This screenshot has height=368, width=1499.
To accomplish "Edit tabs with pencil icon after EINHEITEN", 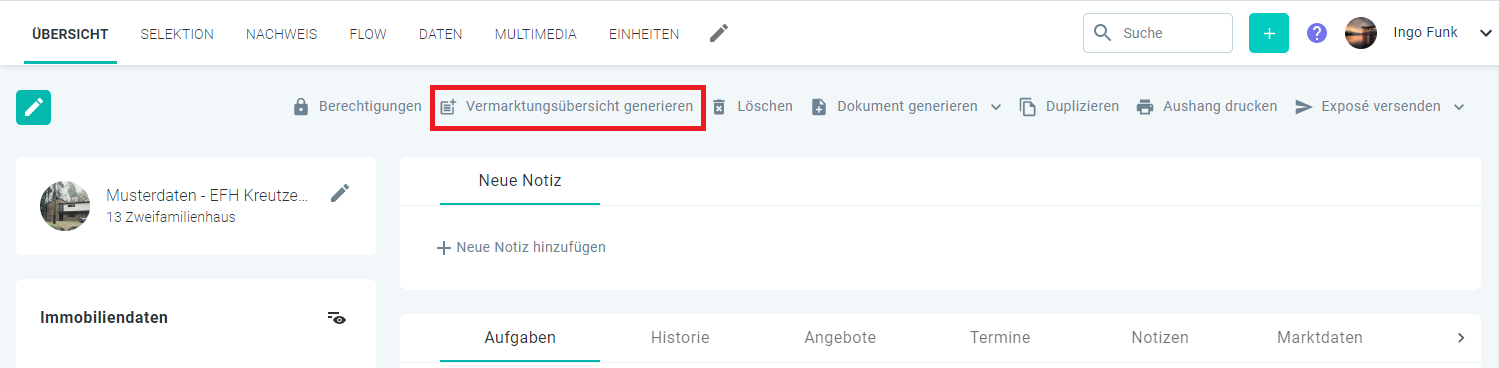I will [719, 33].
